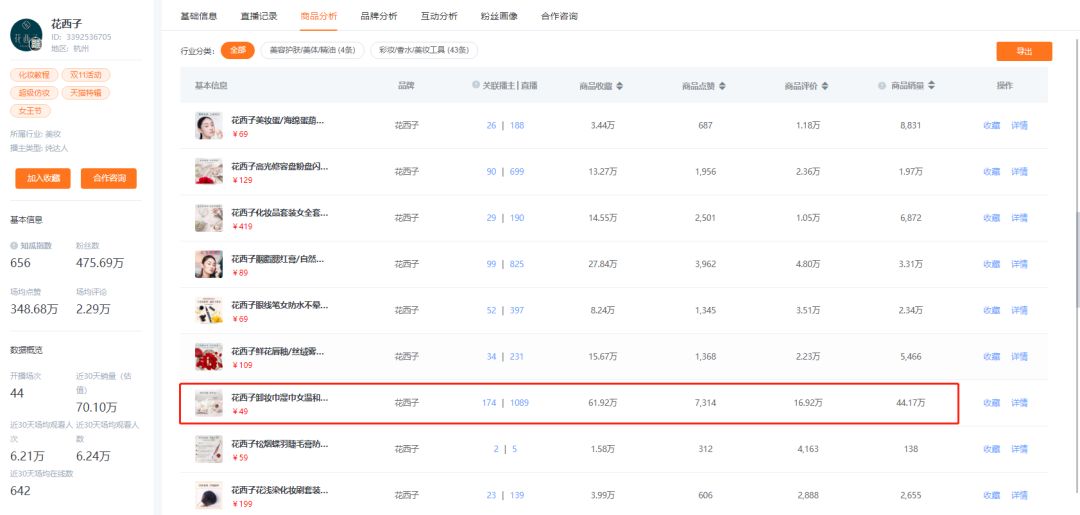Image resolution: width=1080 pixels, height=515 pixels.
Task: Sort by 商品点赞 arrows icon
Action: (x=722, y=86)
